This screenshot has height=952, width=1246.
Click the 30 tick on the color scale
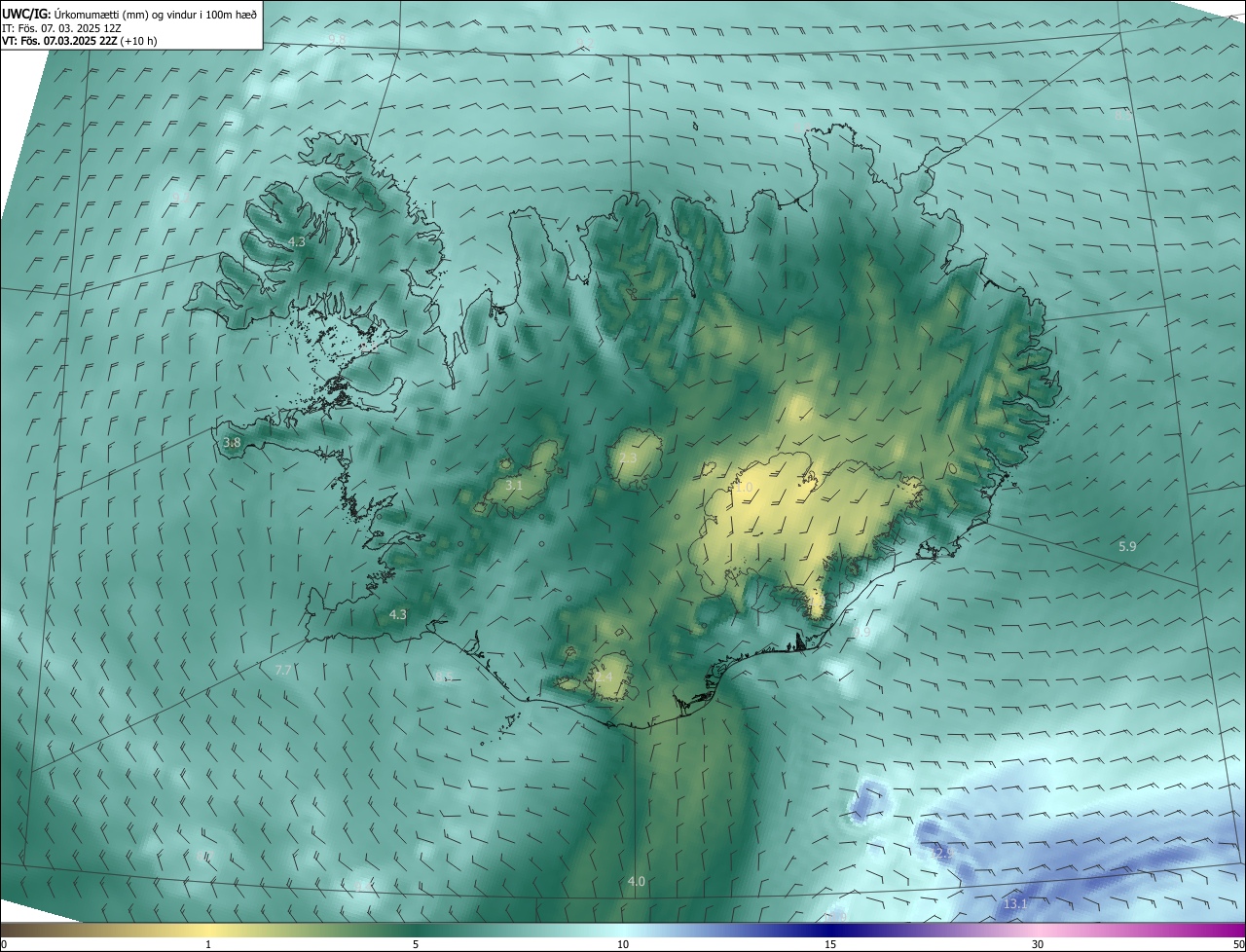point(1038,944)
